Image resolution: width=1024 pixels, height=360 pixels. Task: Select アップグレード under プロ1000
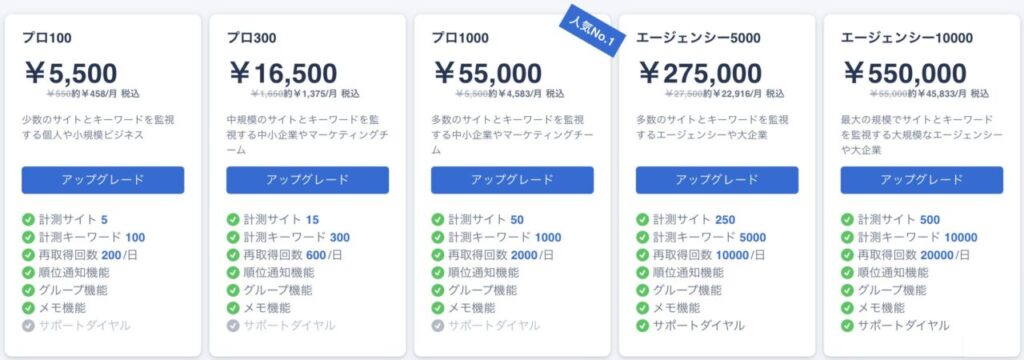[x=512, y=180]
